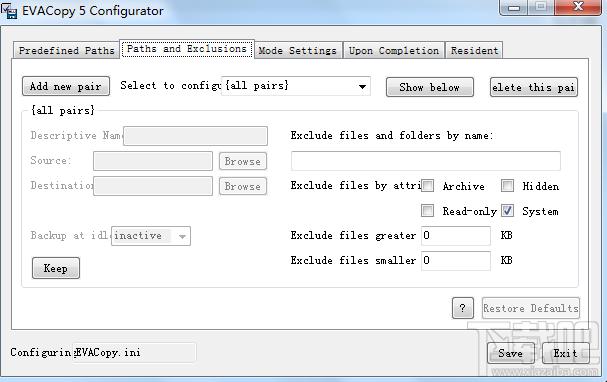The height and width of the screenshot is (382, 607).
Task: Open the Backup at idle inactive dropdown
Action: click(x=151, y=236)
